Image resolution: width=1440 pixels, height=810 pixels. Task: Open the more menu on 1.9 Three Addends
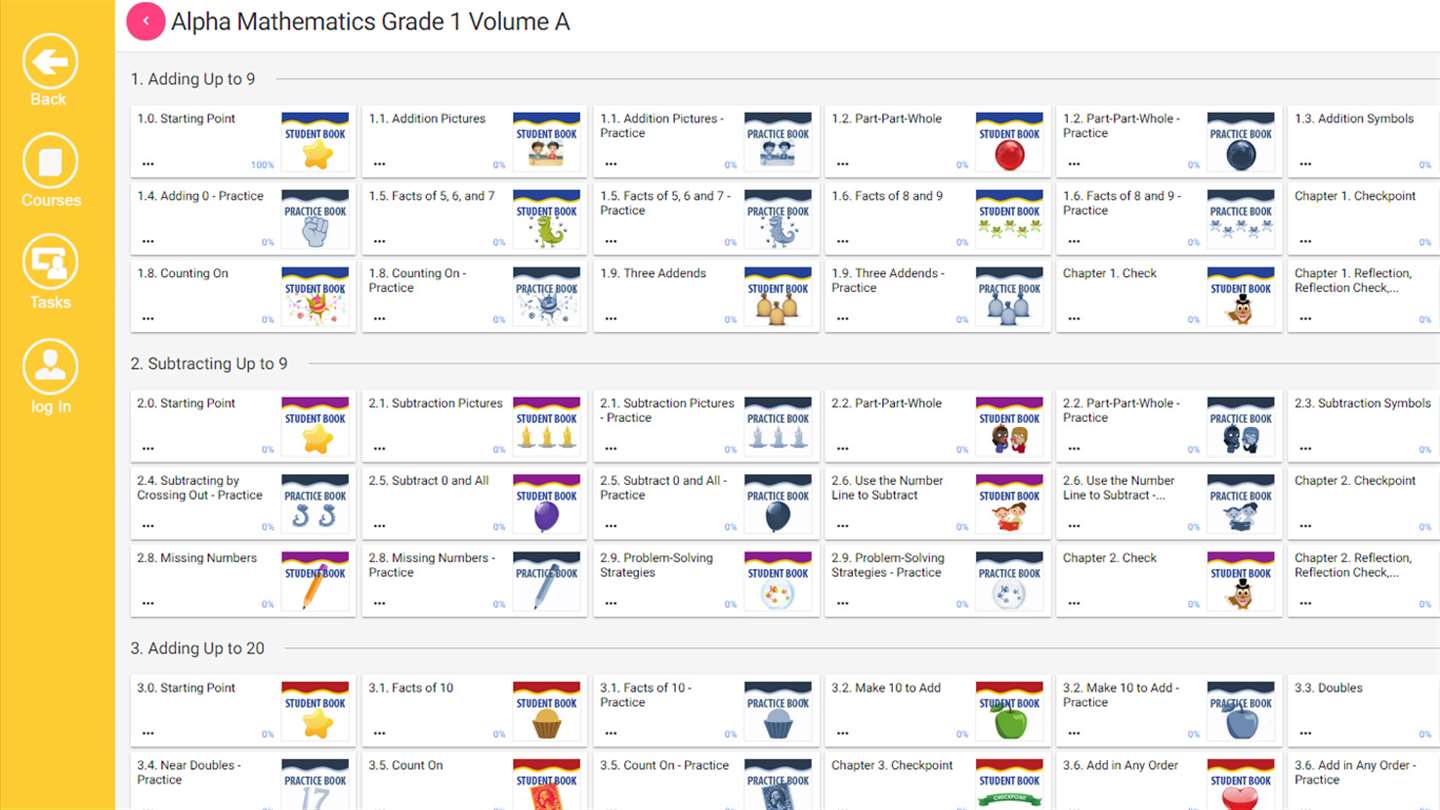pyautogui.click(x=611, y=319)
